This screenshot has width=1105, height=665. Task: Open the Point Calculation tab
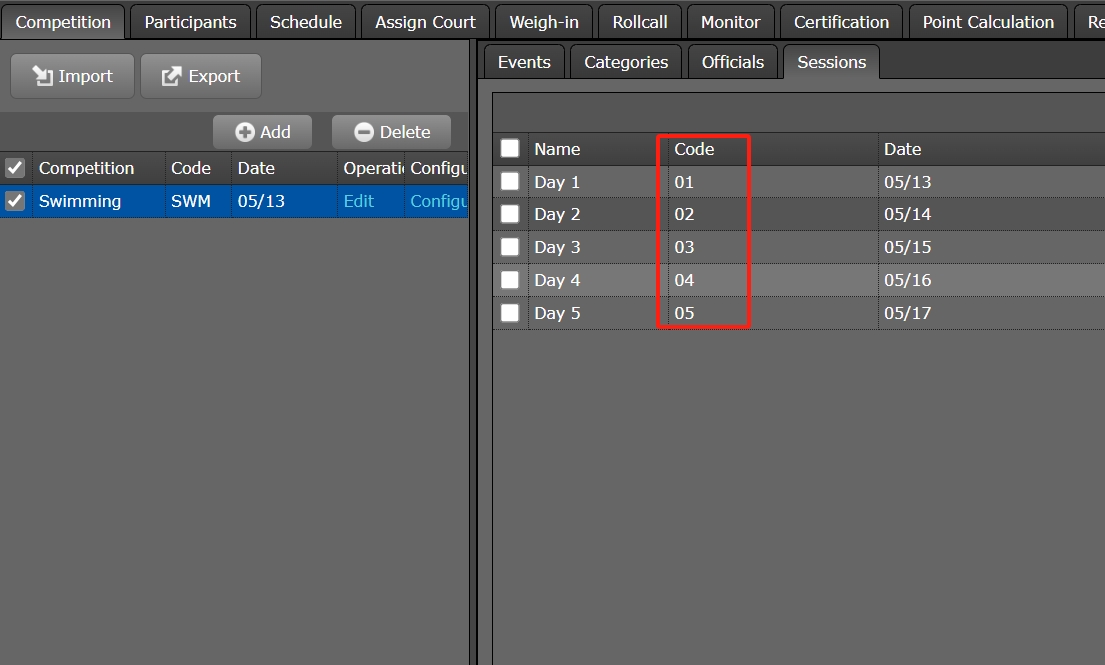tap(987, 22)
